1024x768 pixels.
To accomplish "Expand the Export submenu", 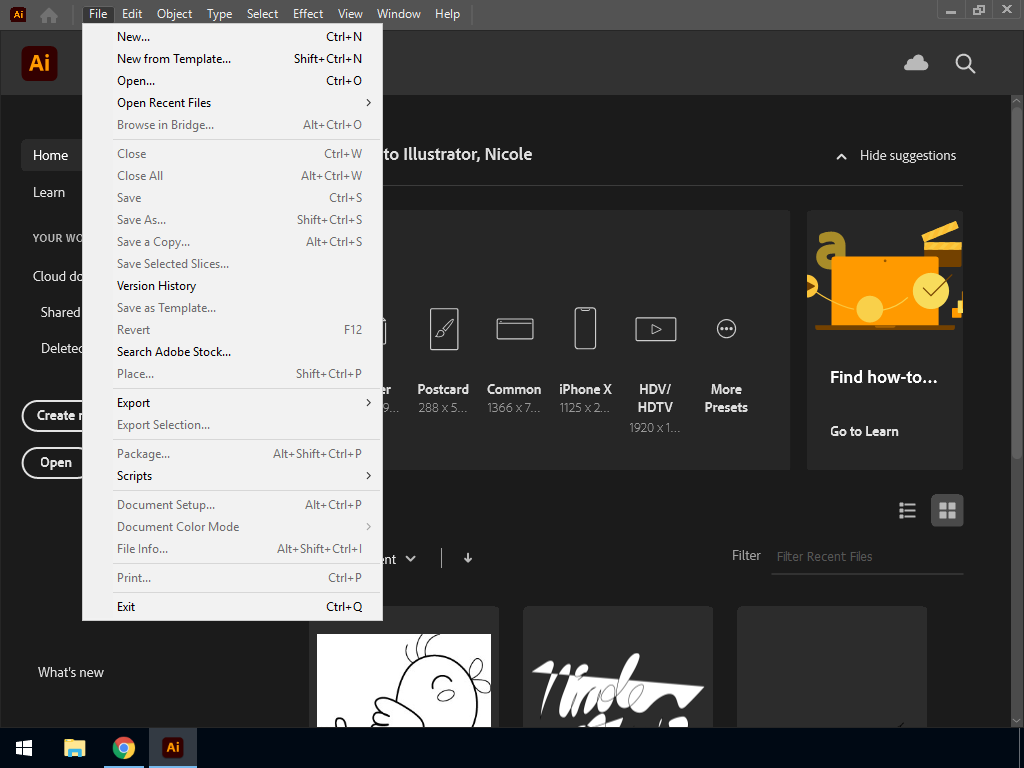I will pos(232,403).
